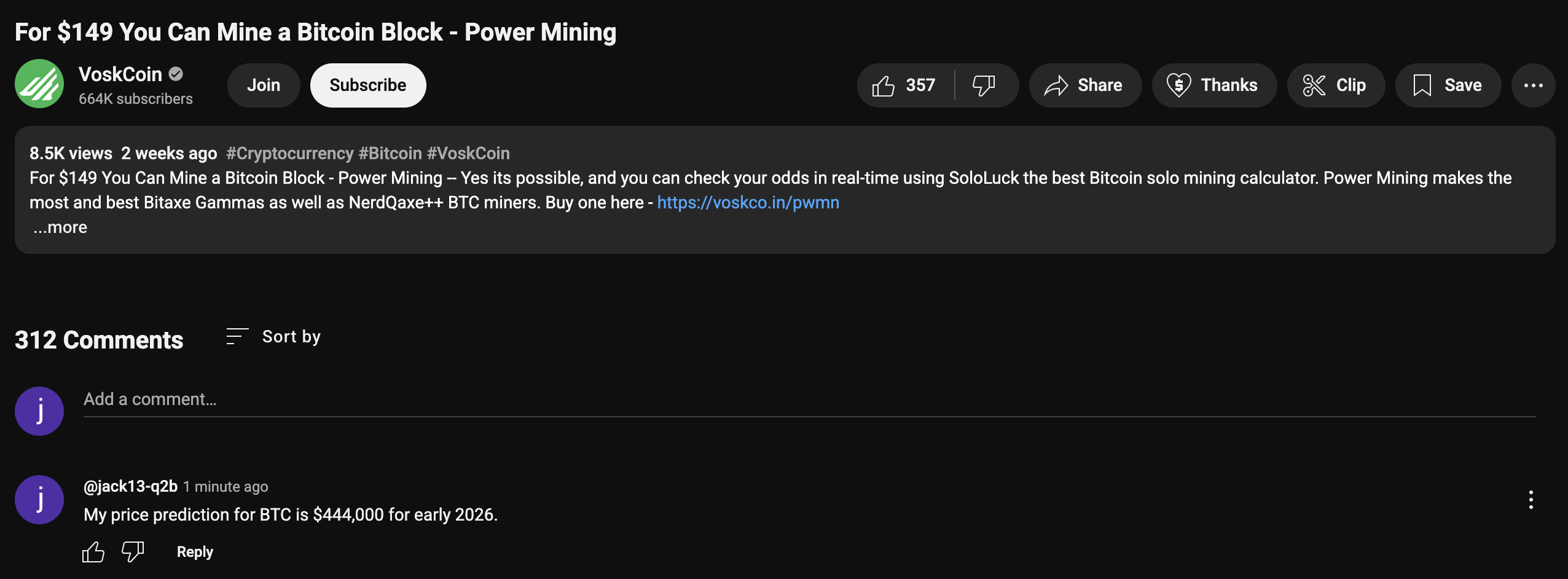Dislike the video with thumbs down icon

tap(984, 85)
